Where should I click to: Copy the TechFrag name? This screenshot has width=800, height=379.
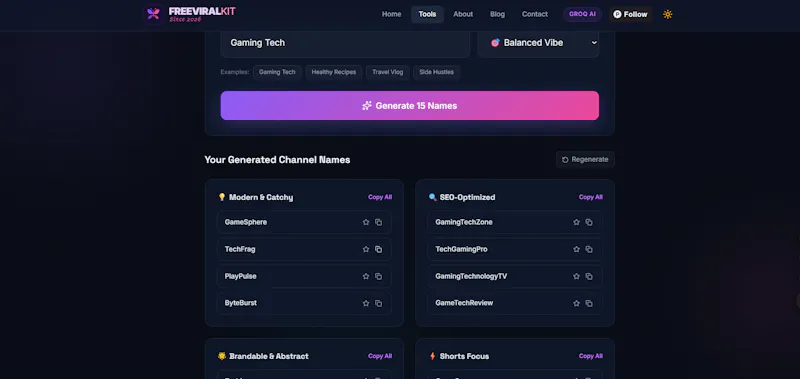(x=379, y=249)
